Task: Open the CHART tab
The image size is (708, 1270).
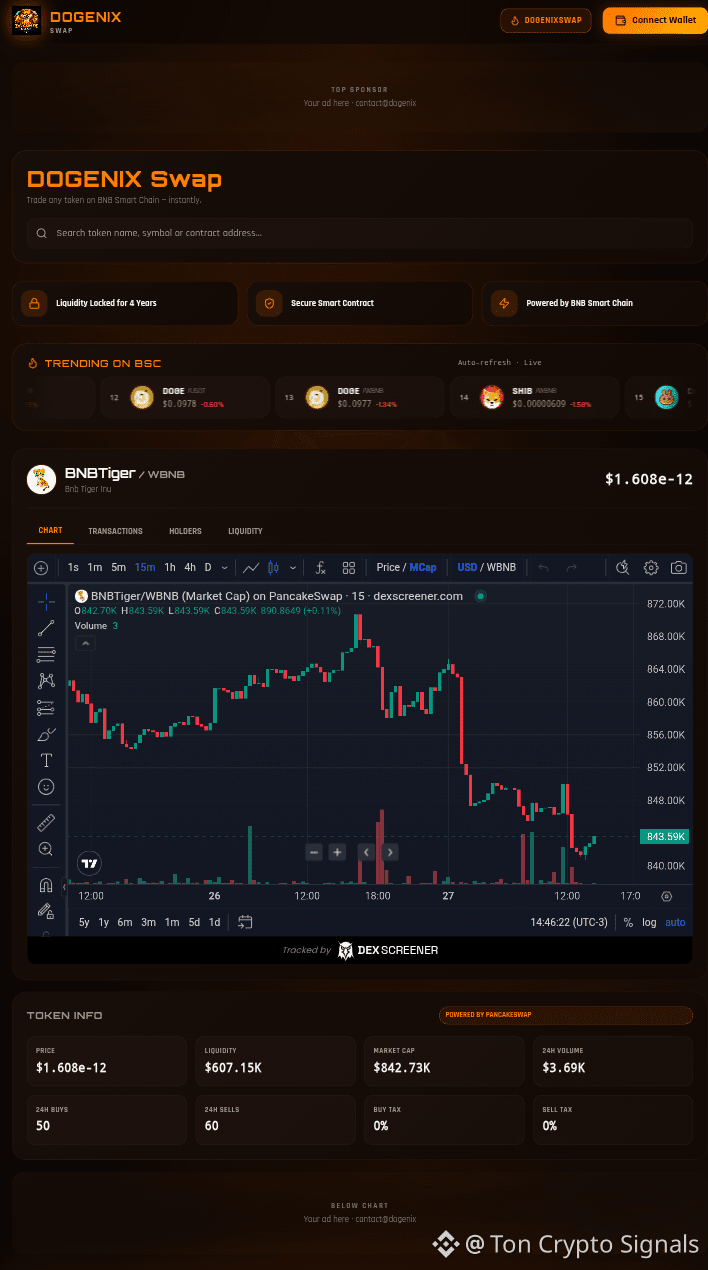Action: click(50, 531)
